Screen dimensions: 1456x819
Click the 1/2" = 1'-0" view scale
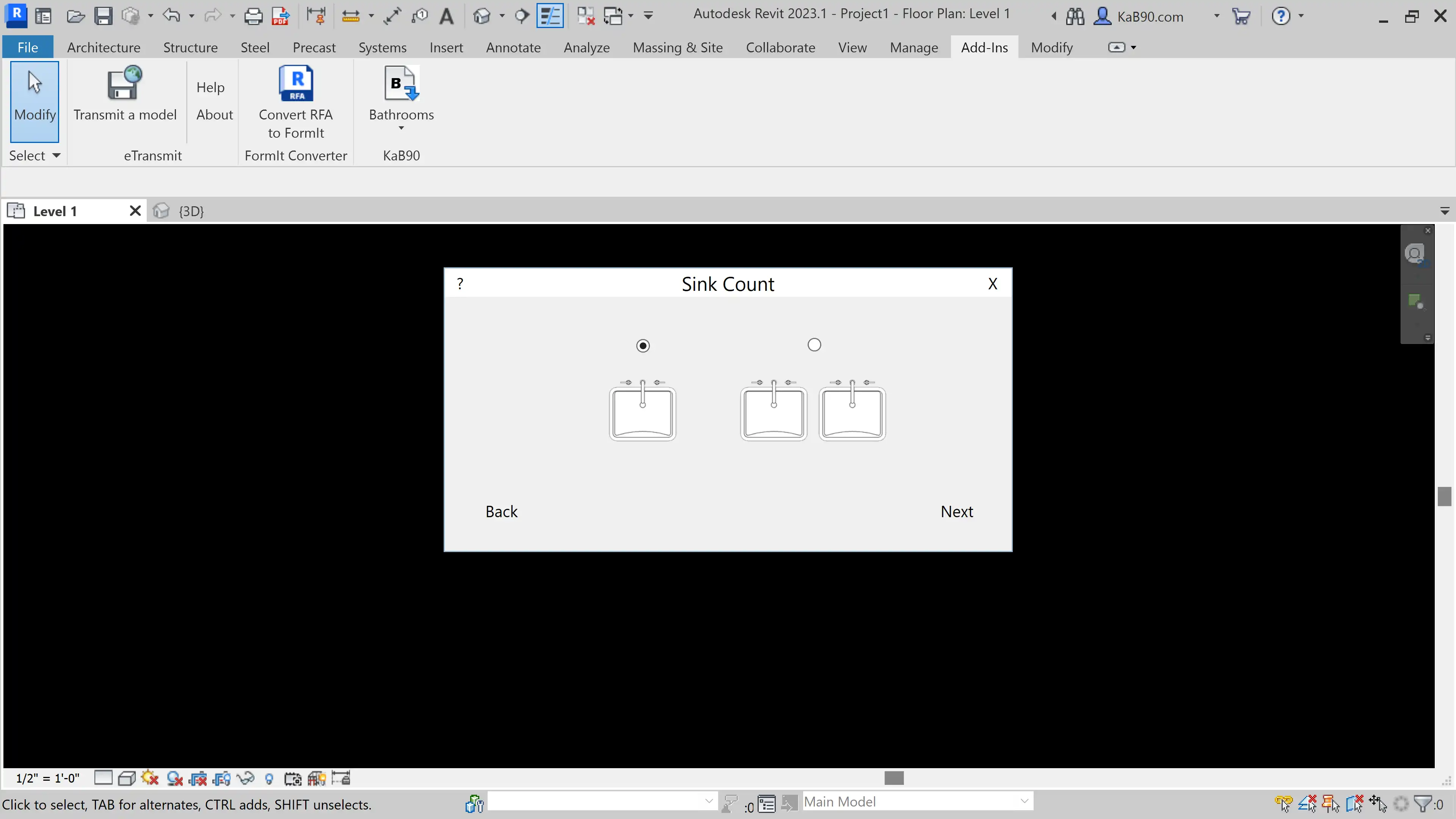click(x=47, y=778)
